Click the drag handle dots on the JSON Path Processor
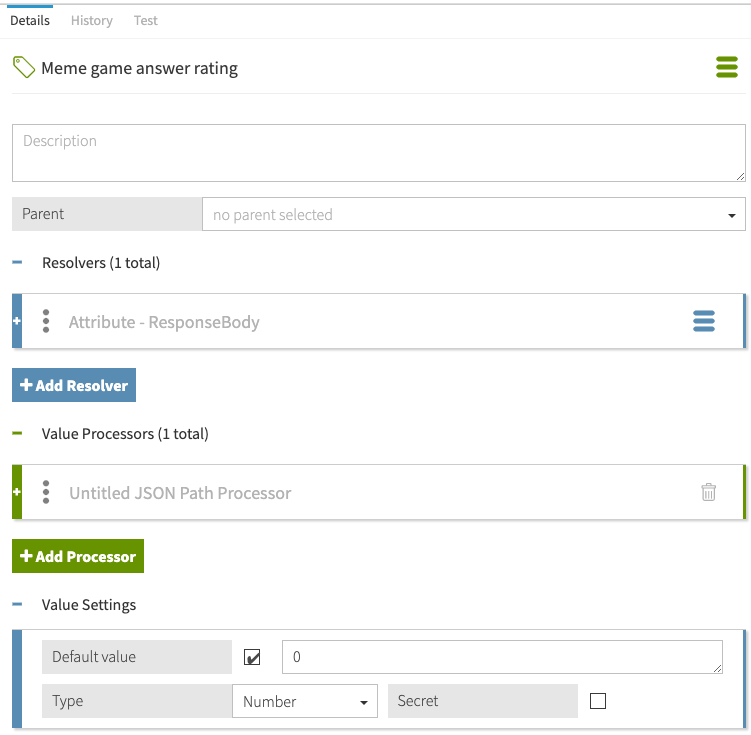Screen dimensions: 751x735 click(x=46, y=492)
